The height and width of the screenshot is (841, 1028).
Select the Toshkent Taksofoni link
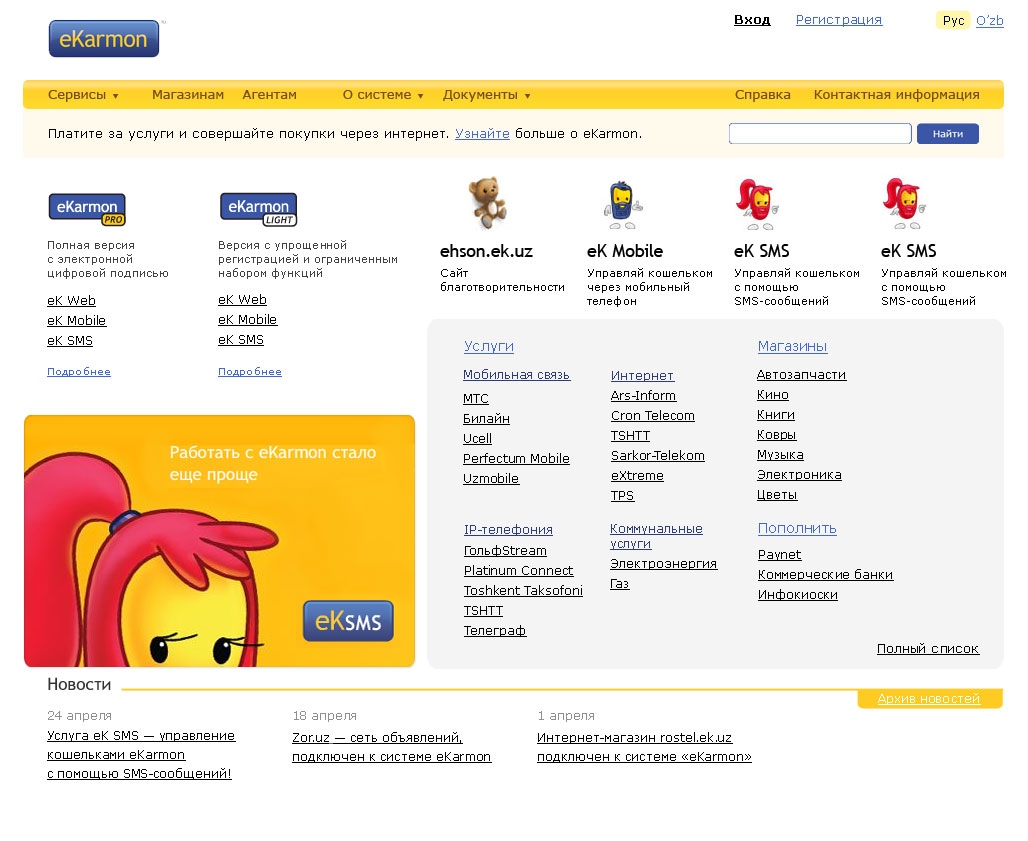point(523,591)
